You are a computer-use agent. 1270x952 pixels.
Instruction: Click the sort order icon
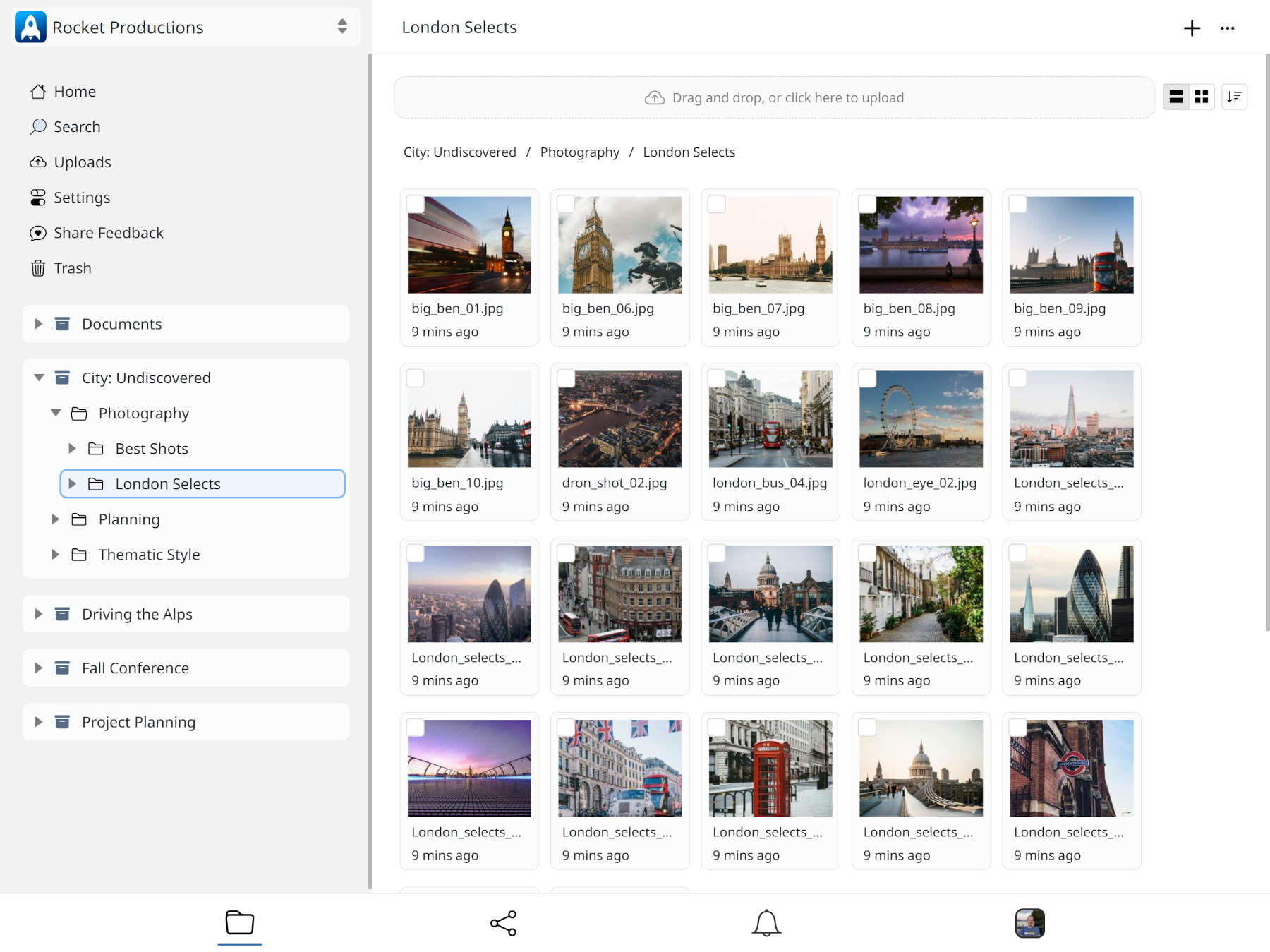1234,97
